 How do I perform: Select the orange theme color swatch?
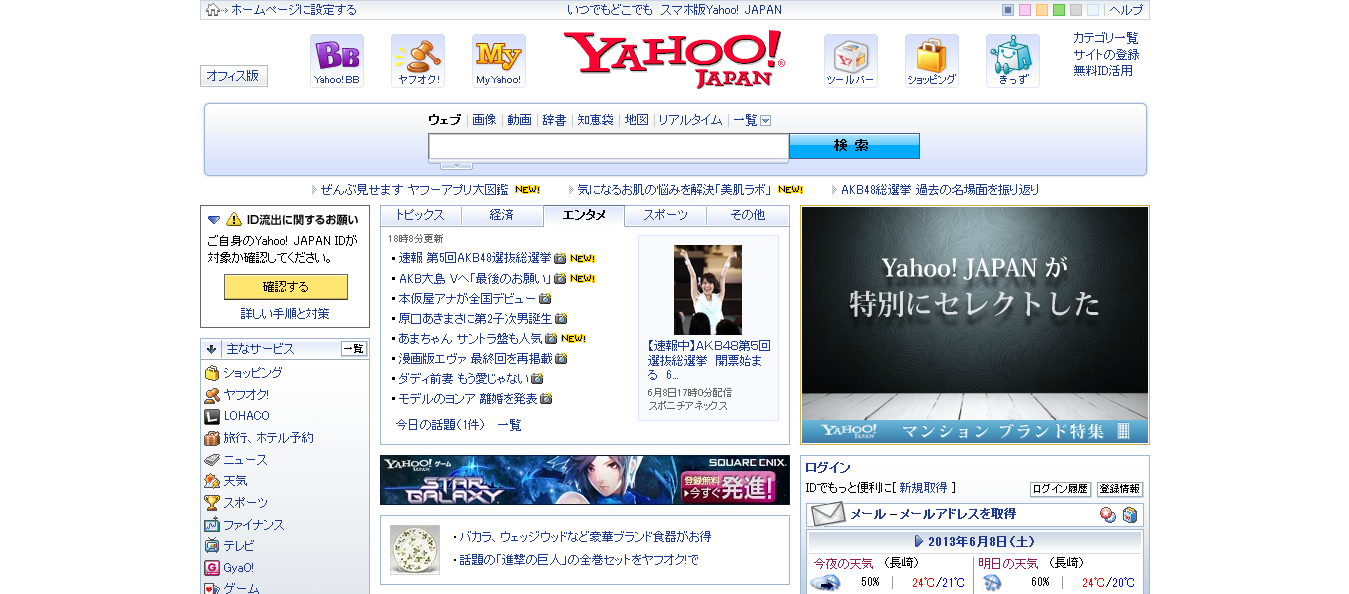(1042, 10)
